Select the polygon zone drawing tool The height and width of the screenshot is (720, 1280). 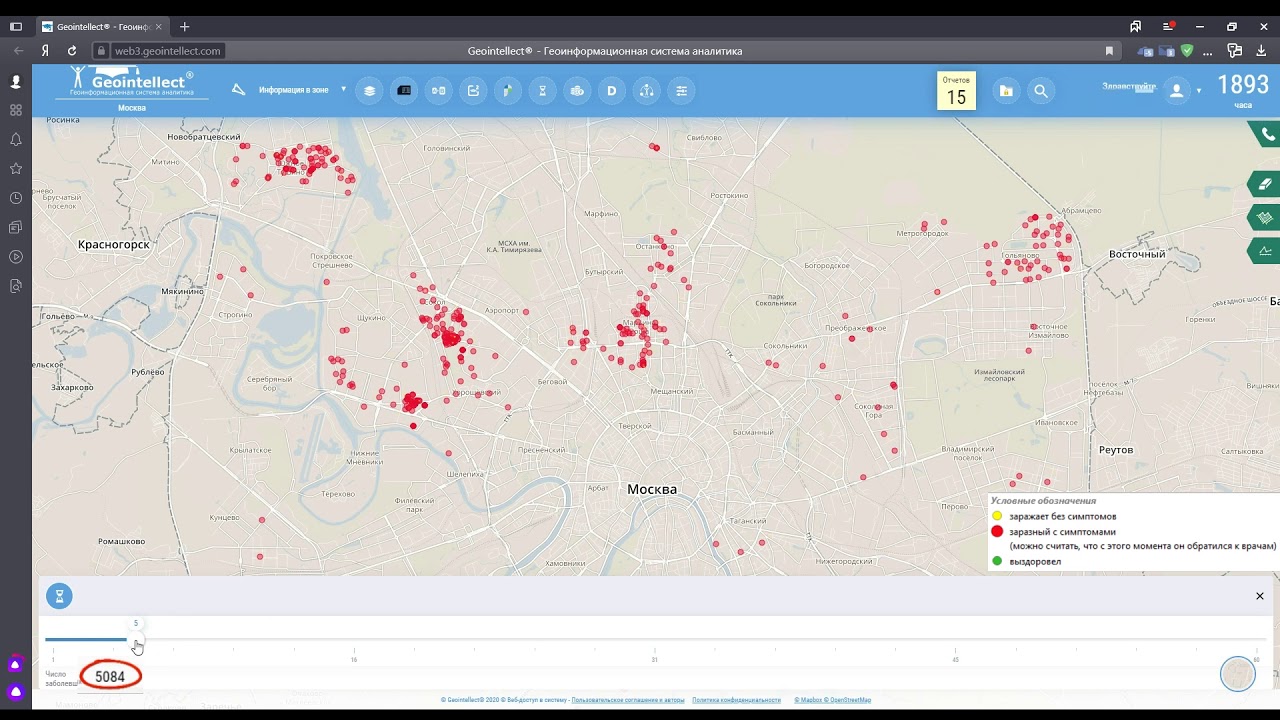point(238,90)
